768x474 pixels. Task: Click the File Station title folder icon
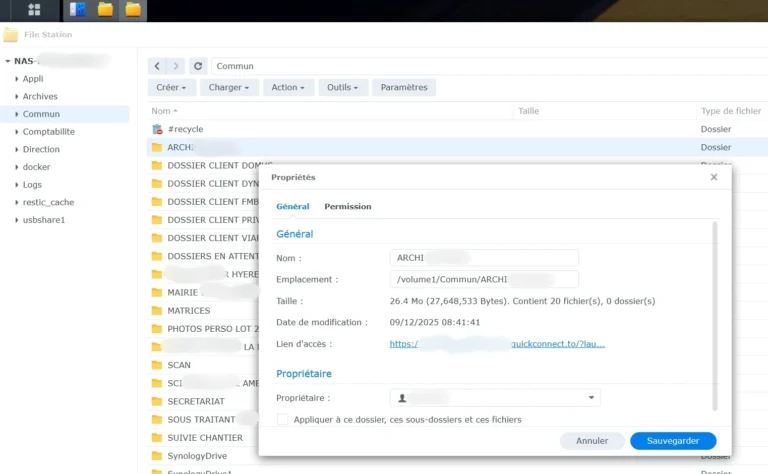[x=11, y=35]
